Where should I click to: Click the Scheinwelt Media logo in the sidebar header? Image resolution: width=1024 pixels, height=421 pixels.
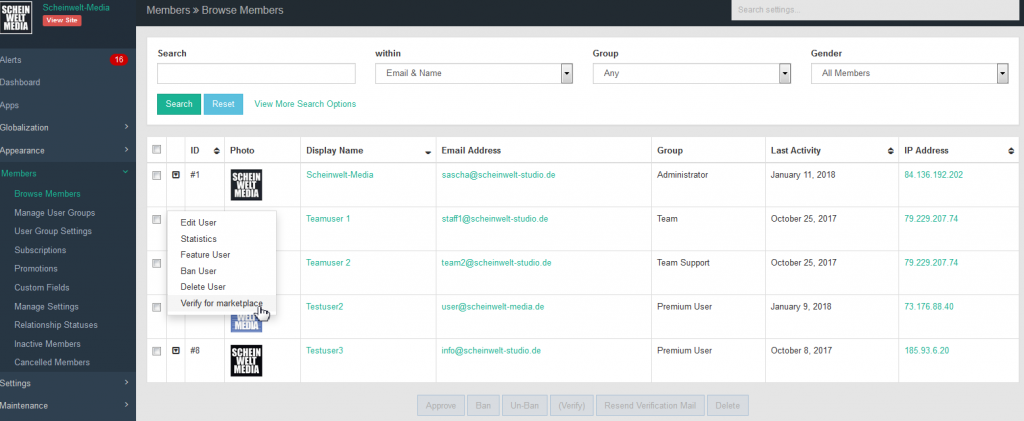click(x=17, y=17)
